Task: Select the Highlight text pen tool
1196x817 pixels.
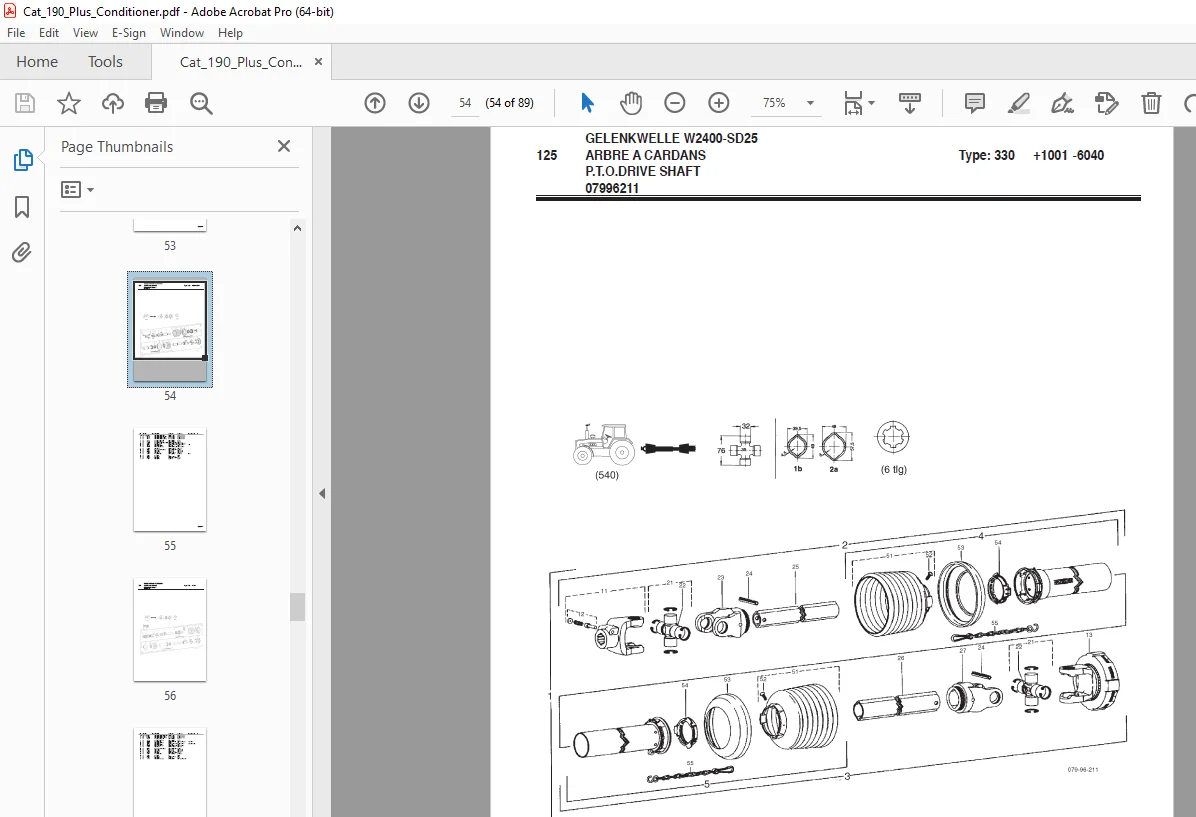Action: (x=1019, y=103)
